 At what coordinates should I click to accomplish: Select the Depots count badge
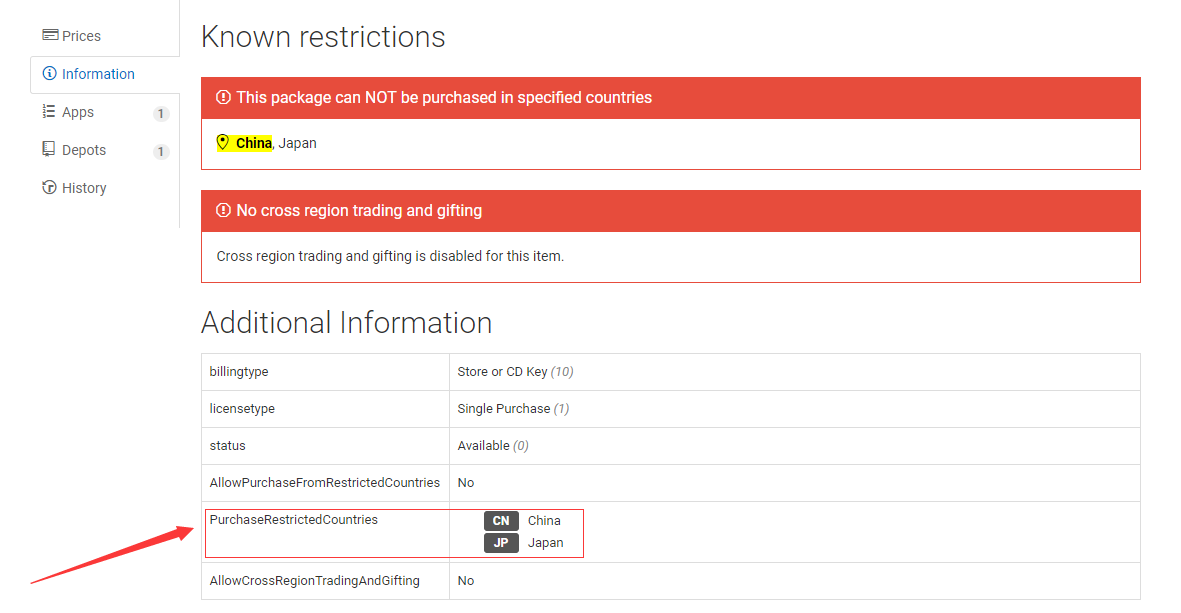point(161,152)
